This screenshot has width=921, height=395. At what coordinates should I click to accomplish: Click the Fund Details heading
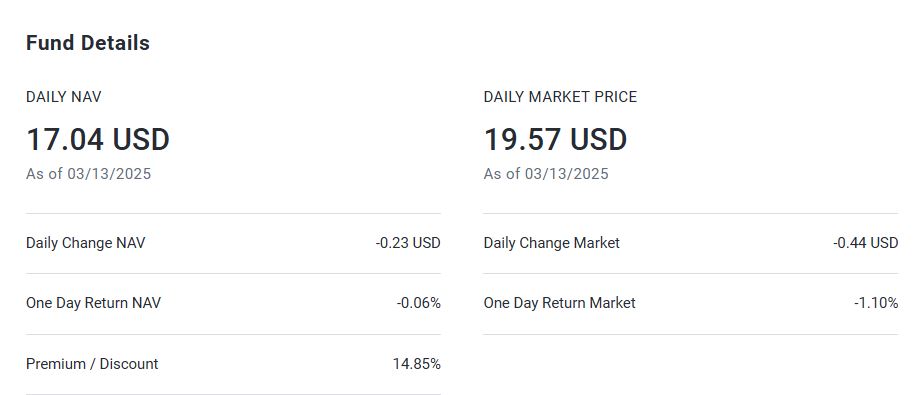[x=88, y=43]
